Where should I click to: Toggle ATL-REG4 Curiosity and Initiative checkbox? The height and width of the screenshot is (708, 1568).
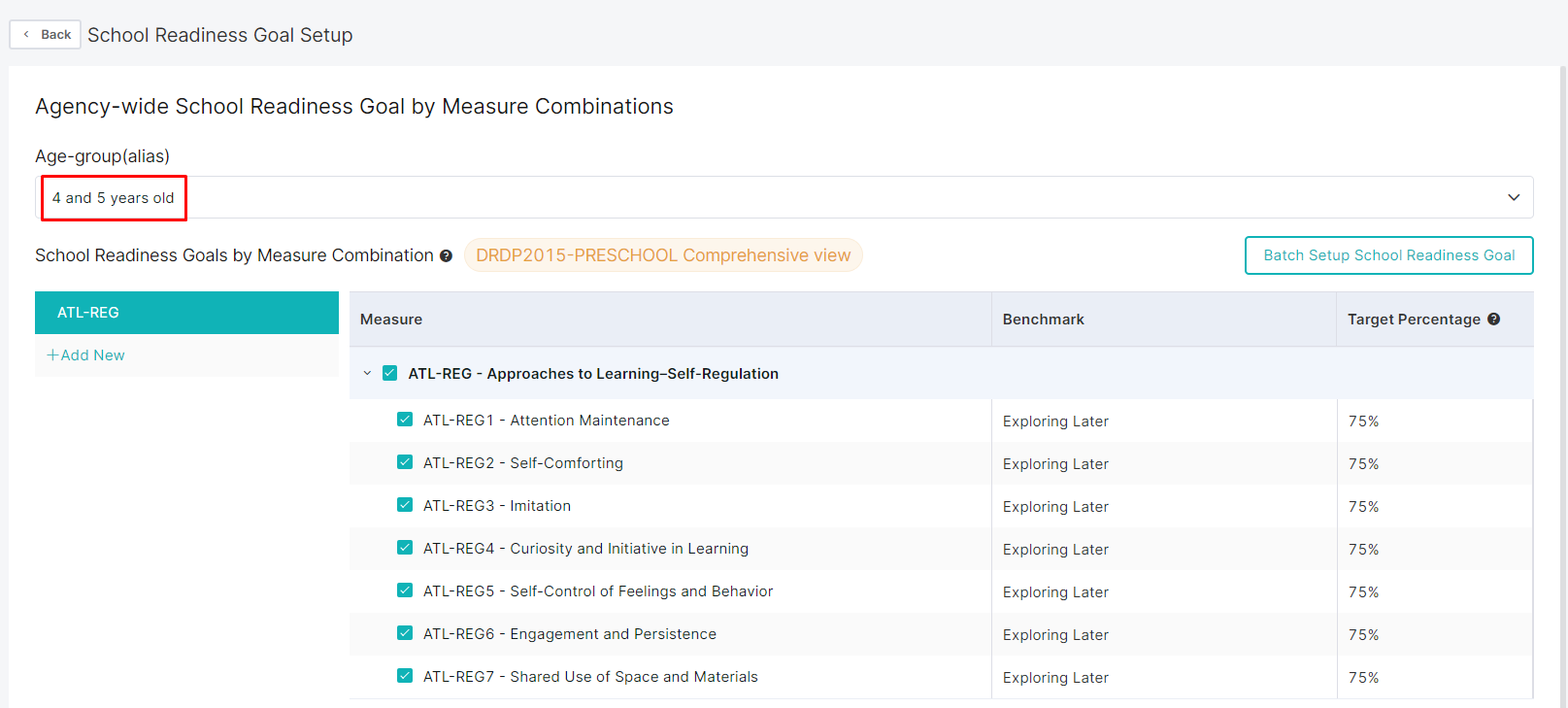pyautogui.click(x=405, y=548)
